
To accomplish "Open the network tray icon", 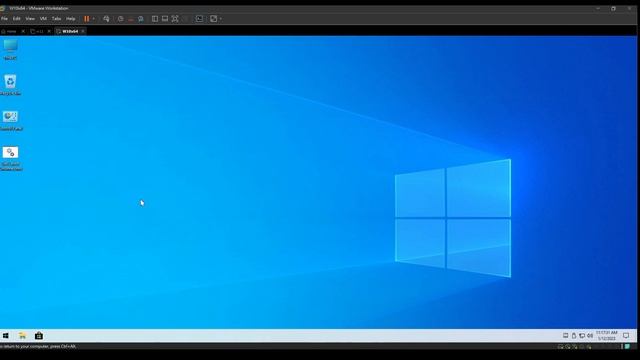I will coord(582,336).
